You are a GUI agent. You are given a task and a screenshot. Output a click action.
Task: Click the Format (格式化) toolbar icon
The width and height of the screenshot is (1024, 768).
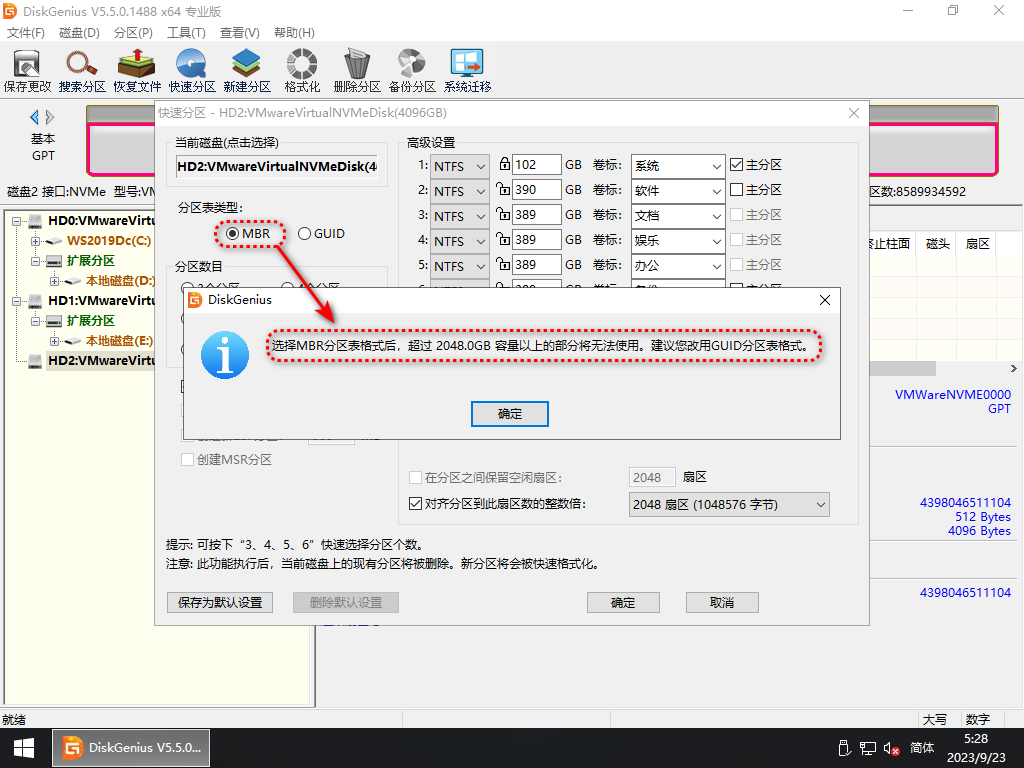[x=302, y=71]
